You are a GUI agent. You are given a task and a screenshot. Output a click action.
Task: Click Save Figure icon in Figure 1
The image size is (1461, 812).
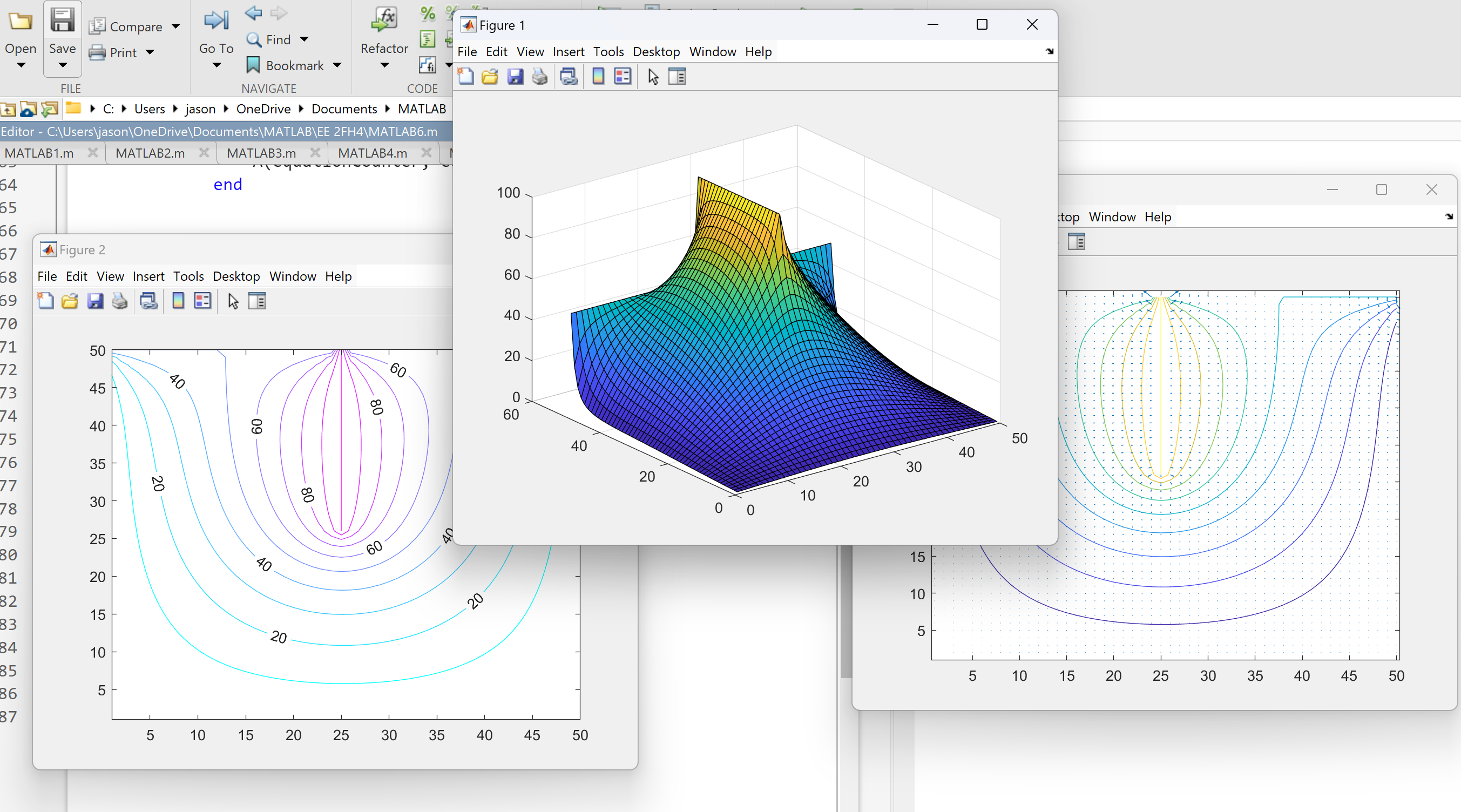515,77
